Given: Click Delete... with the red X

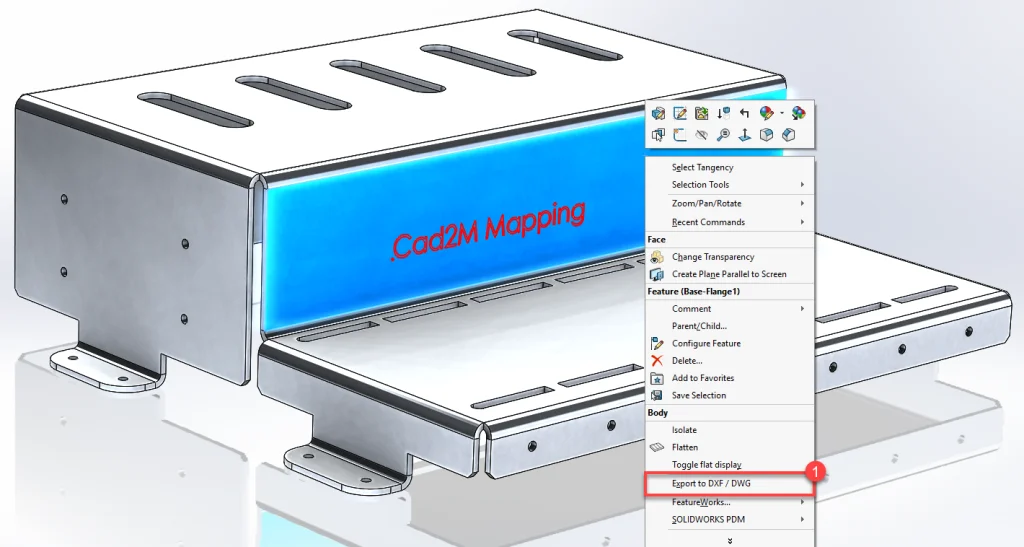Looking at the screenshot, I should tap(687, 360).
